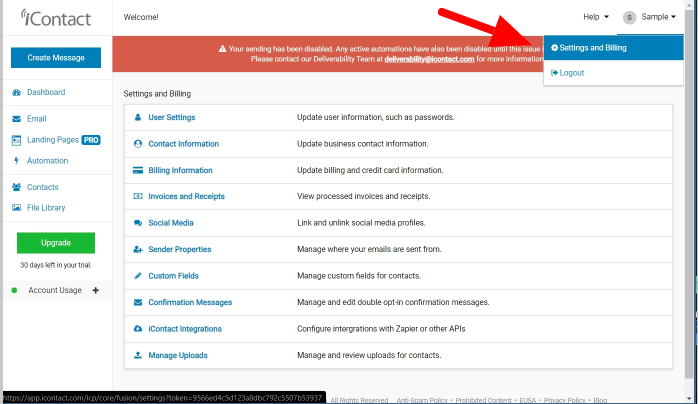The width and height of the screenshot is (698, 404).
Task: Choose Logout from the user menu
Action: 613,73
